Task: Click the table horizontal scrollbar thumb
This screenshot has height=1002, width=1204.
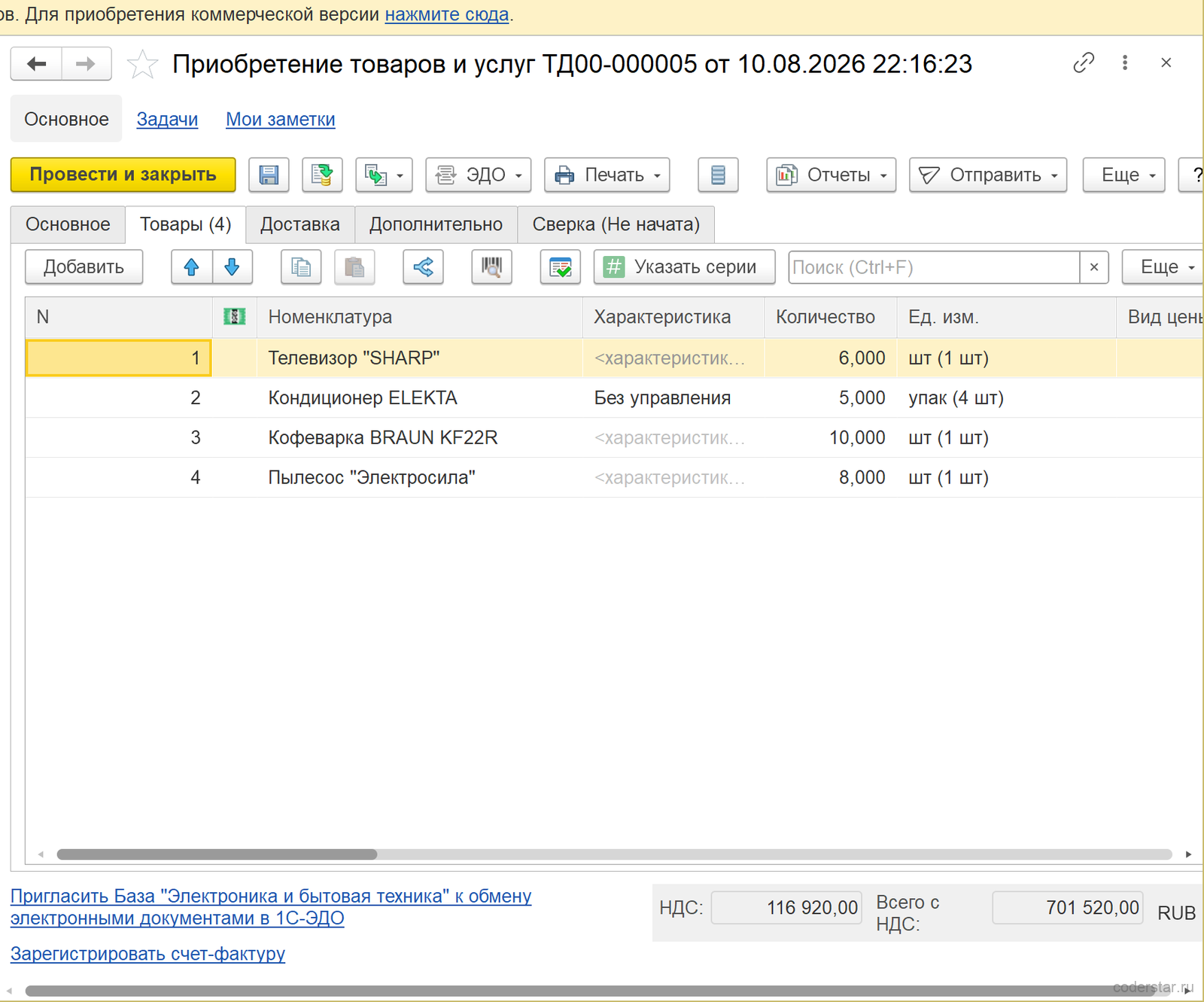Action: pos(217,854)
